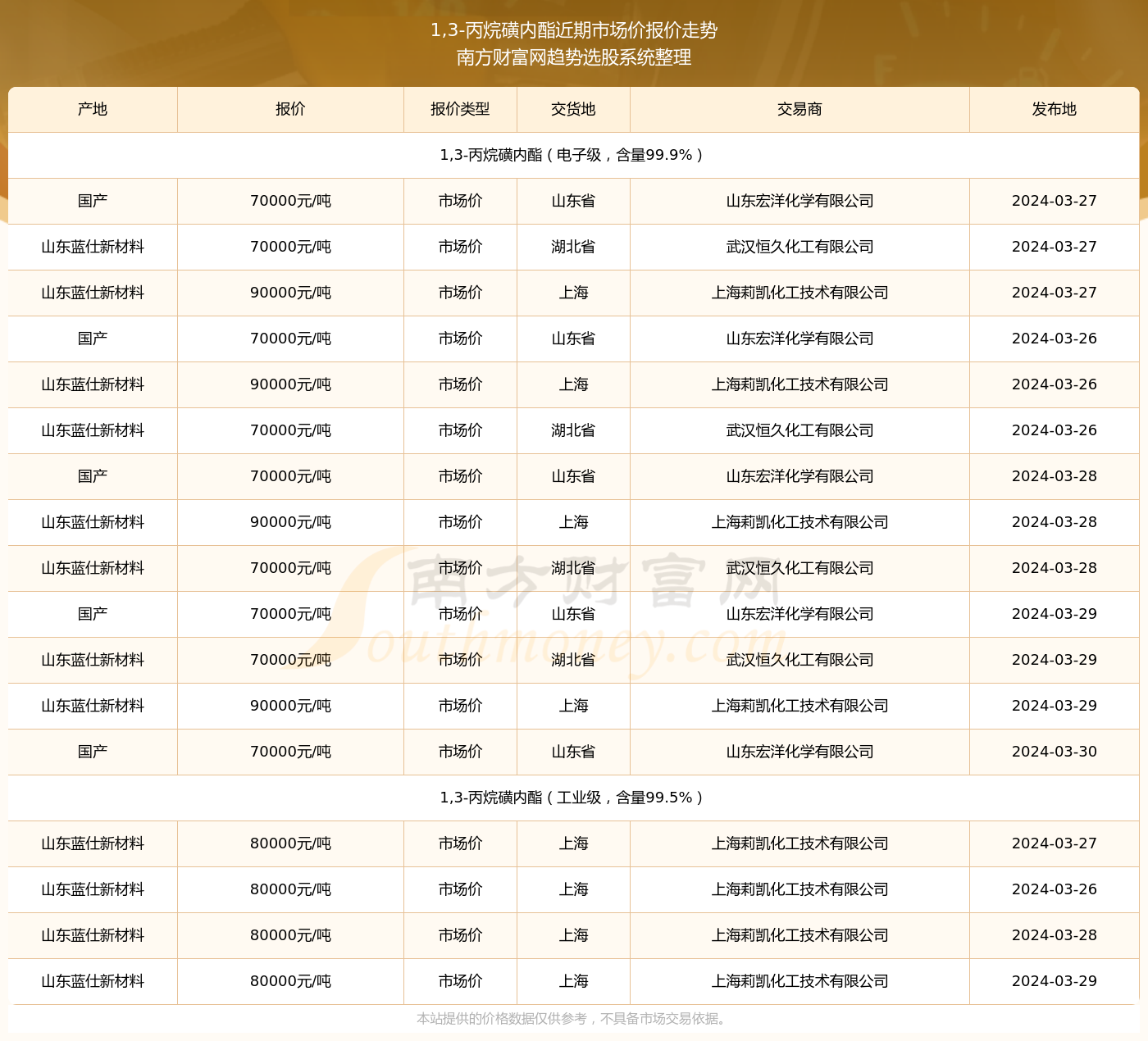Image resolution: width=1148 pixels, height=1041 pixels.
Task: Click 国产 in the 2024-03-28 row
Action: 93,476
